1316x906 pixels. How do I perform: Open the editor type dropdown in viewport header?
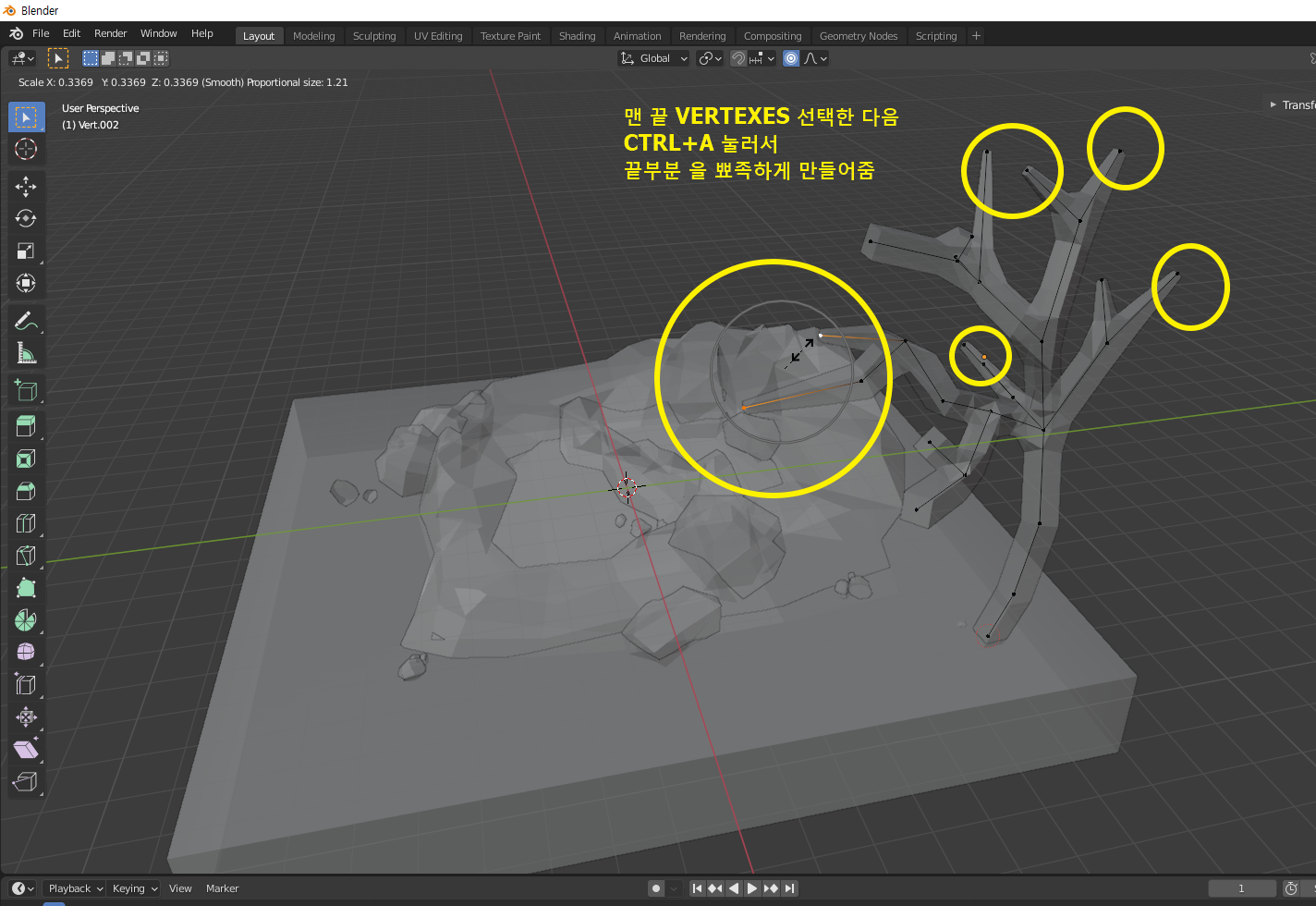[x=22, y=58]
